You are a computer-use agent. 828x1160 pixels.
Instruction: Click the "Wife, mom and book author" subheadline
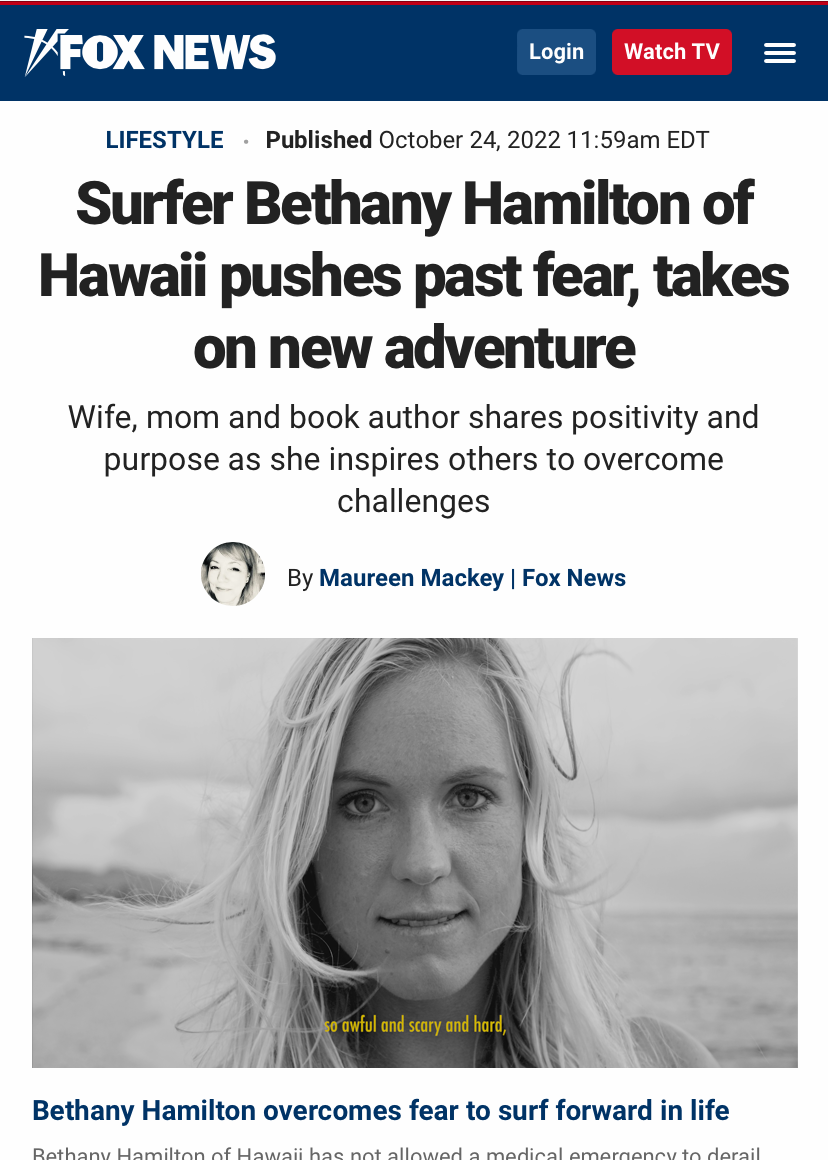pos(414,458)
